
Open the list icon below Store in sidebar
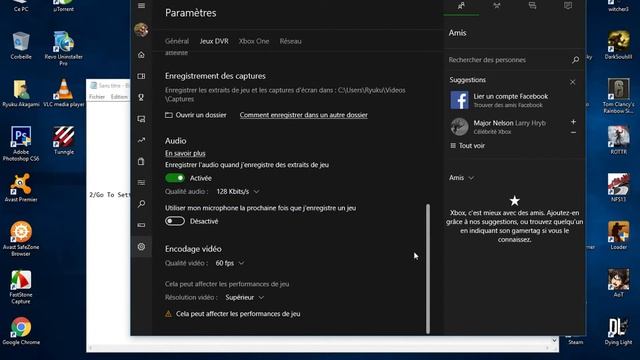coord(141,182)
